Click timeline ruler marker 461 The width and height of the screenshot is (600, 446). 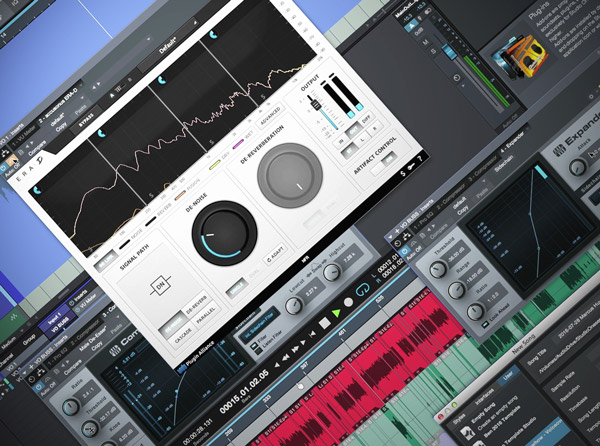click(343, 334)
